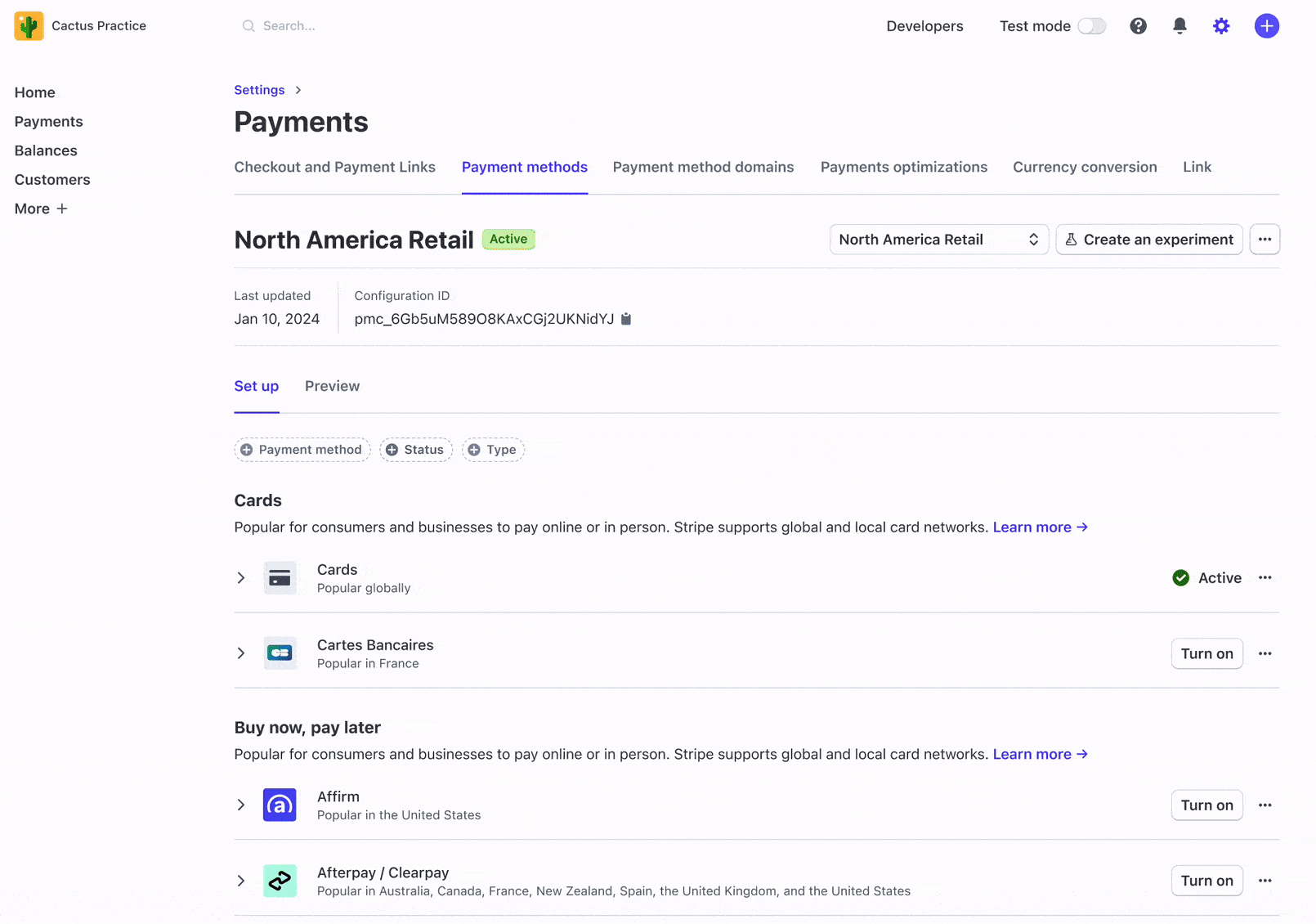This screenshot has width=1316, height=924.
Task: Open the North America Retail configuration dropdown
Action: tap(938, 240)
